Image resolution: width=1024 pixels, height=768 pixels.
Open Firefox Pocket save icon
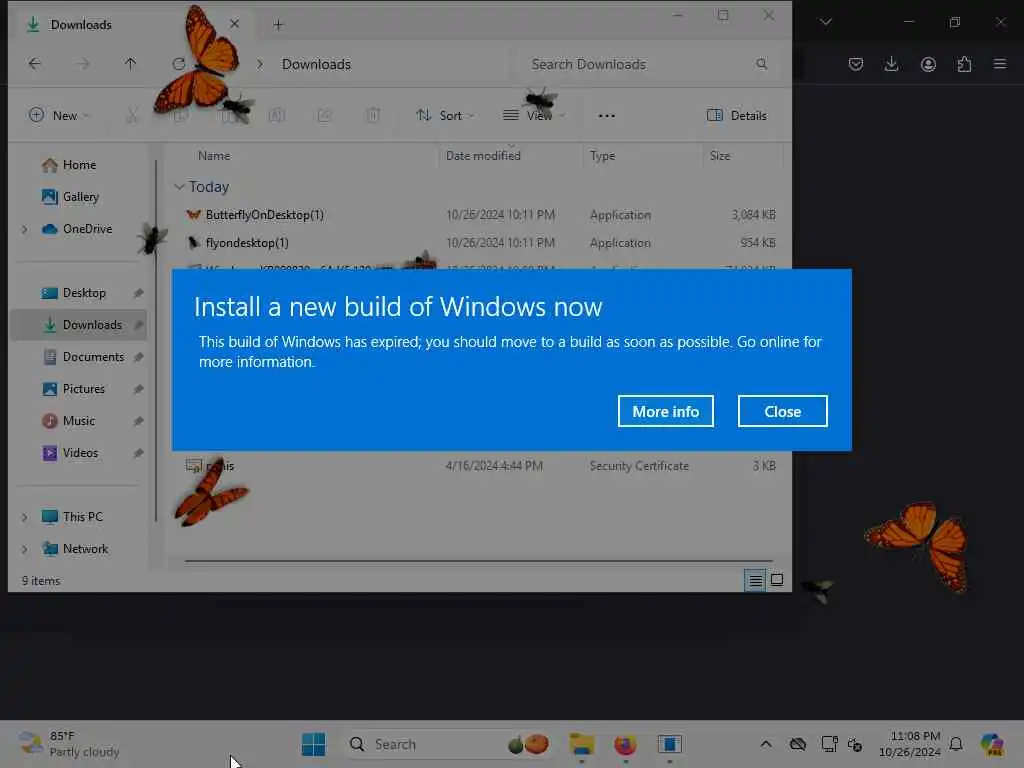coord(856,64)
